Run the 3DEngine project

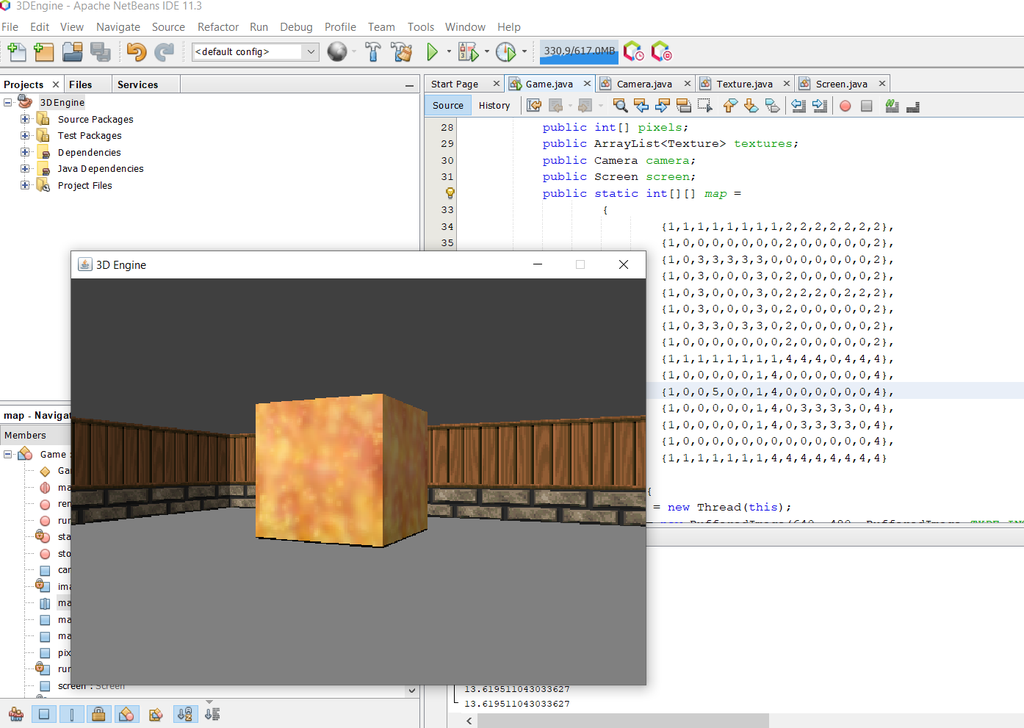pos(432,51)
